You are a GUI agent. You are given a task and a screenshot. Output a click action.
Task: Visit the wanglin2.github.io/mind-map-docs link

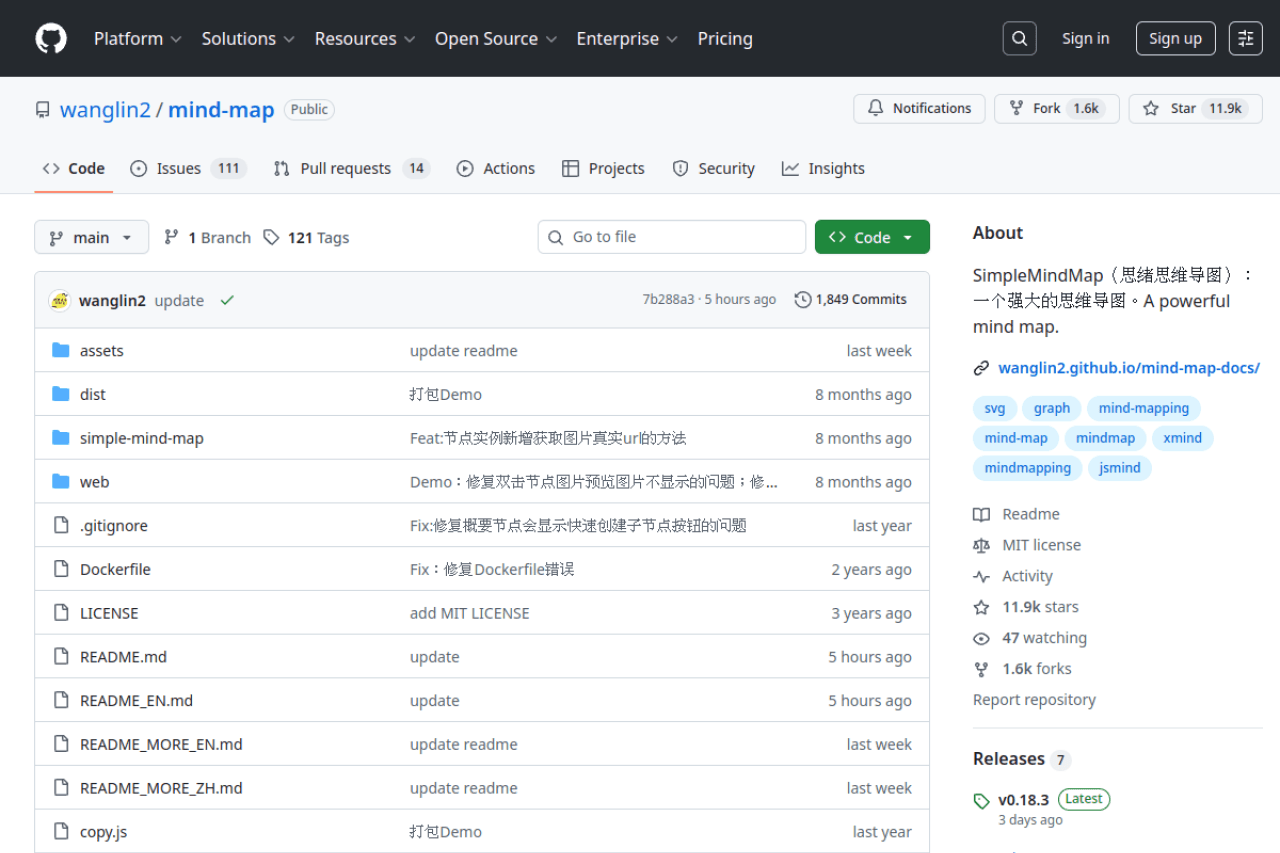pos(1128,367)
